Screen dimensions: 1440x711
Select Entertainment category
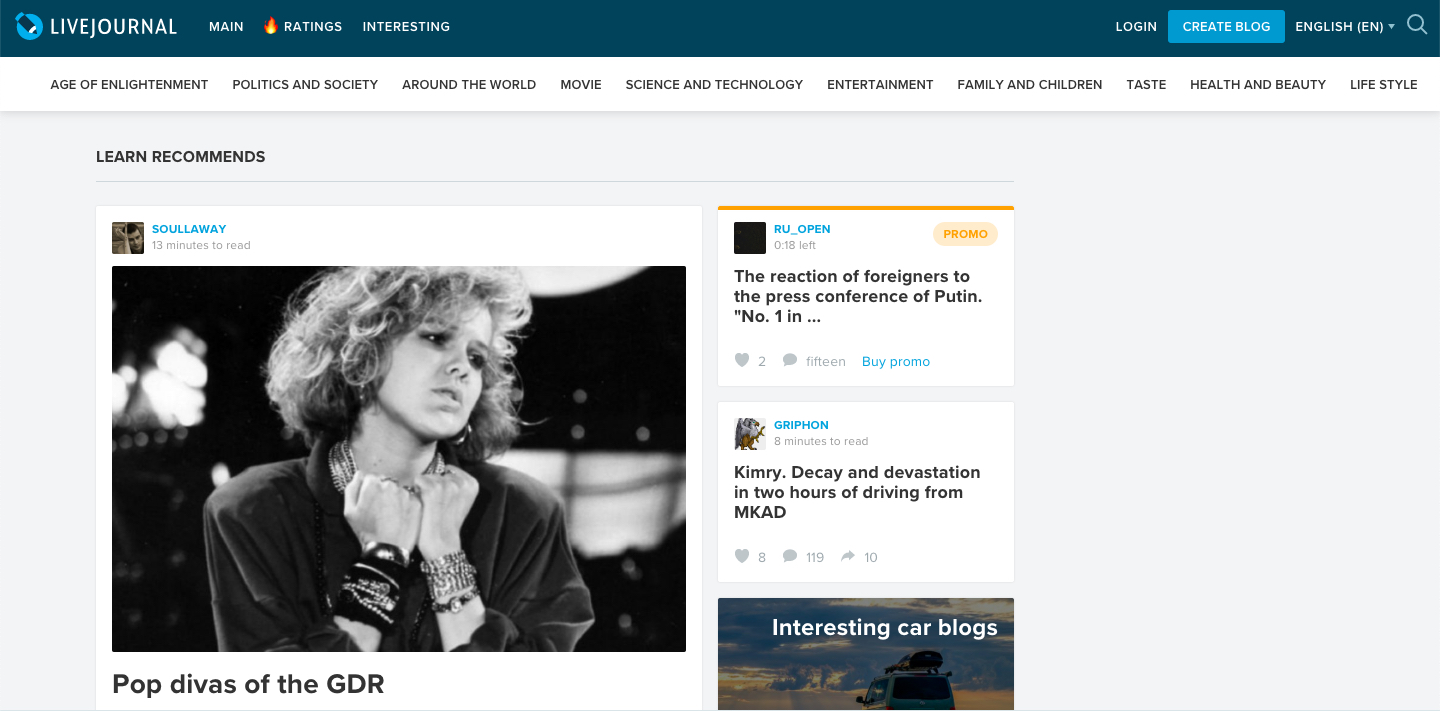880,85
